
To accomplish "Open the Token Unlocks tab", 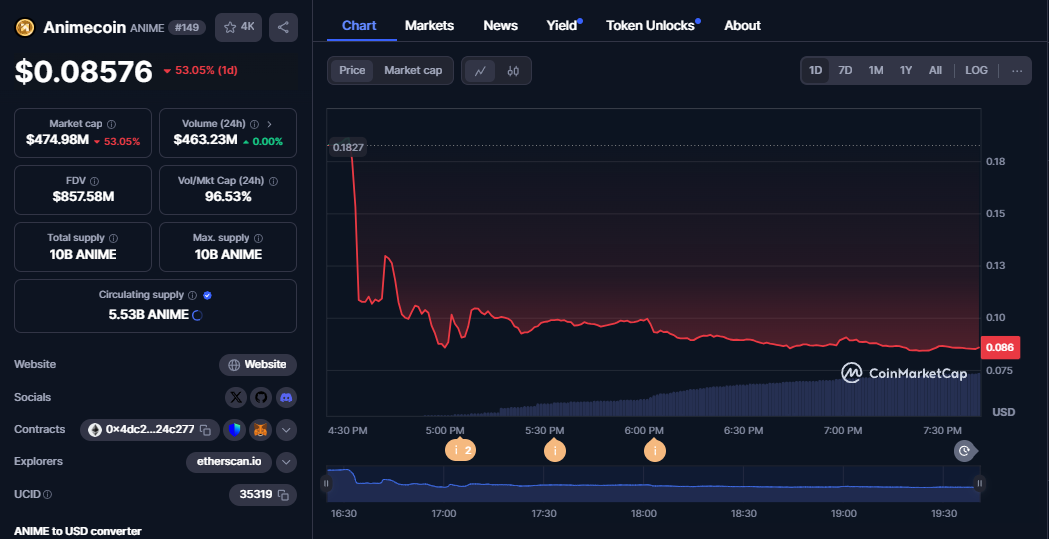I will [650, 25].
